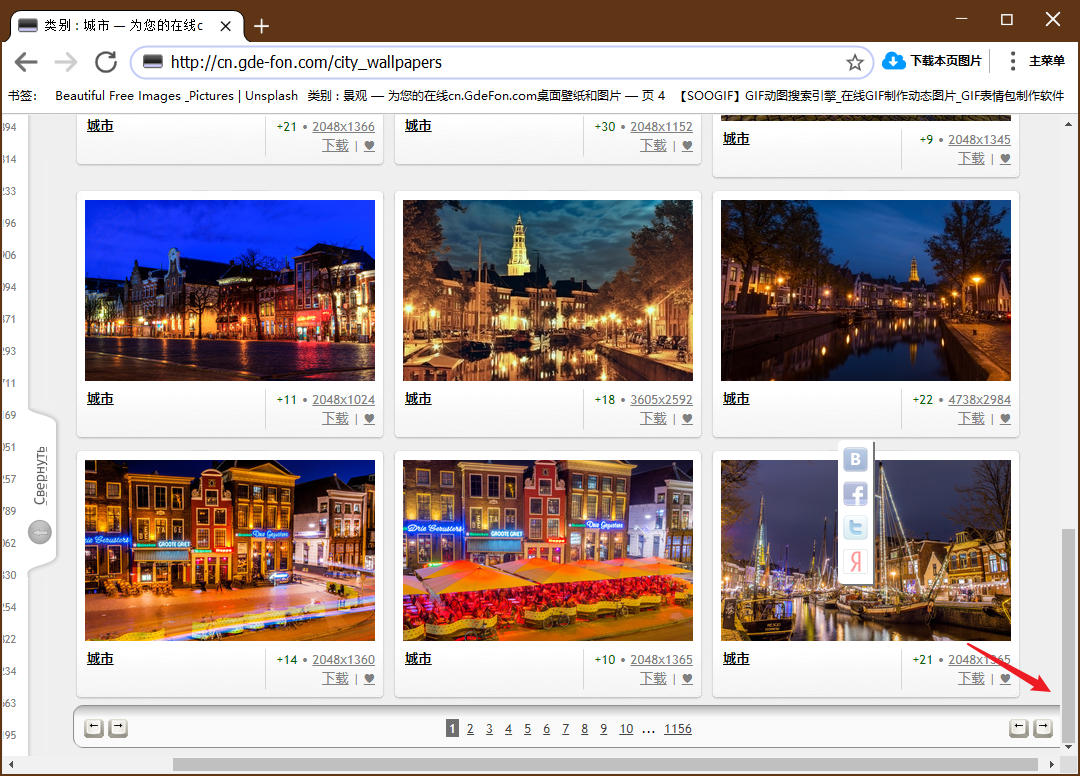Go to page 7 in pagination
This screenshot has width=1080, height=776.
[x=565, y=728]
